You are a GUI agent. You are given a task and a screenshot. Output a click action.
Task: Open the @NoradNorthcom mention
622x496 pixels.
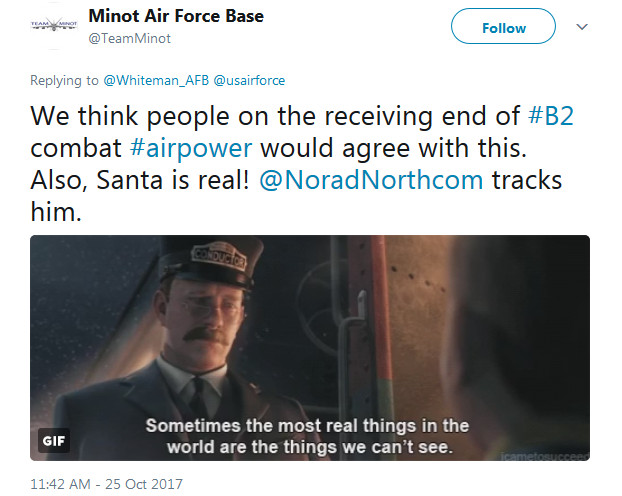click(x=416, y=181)
